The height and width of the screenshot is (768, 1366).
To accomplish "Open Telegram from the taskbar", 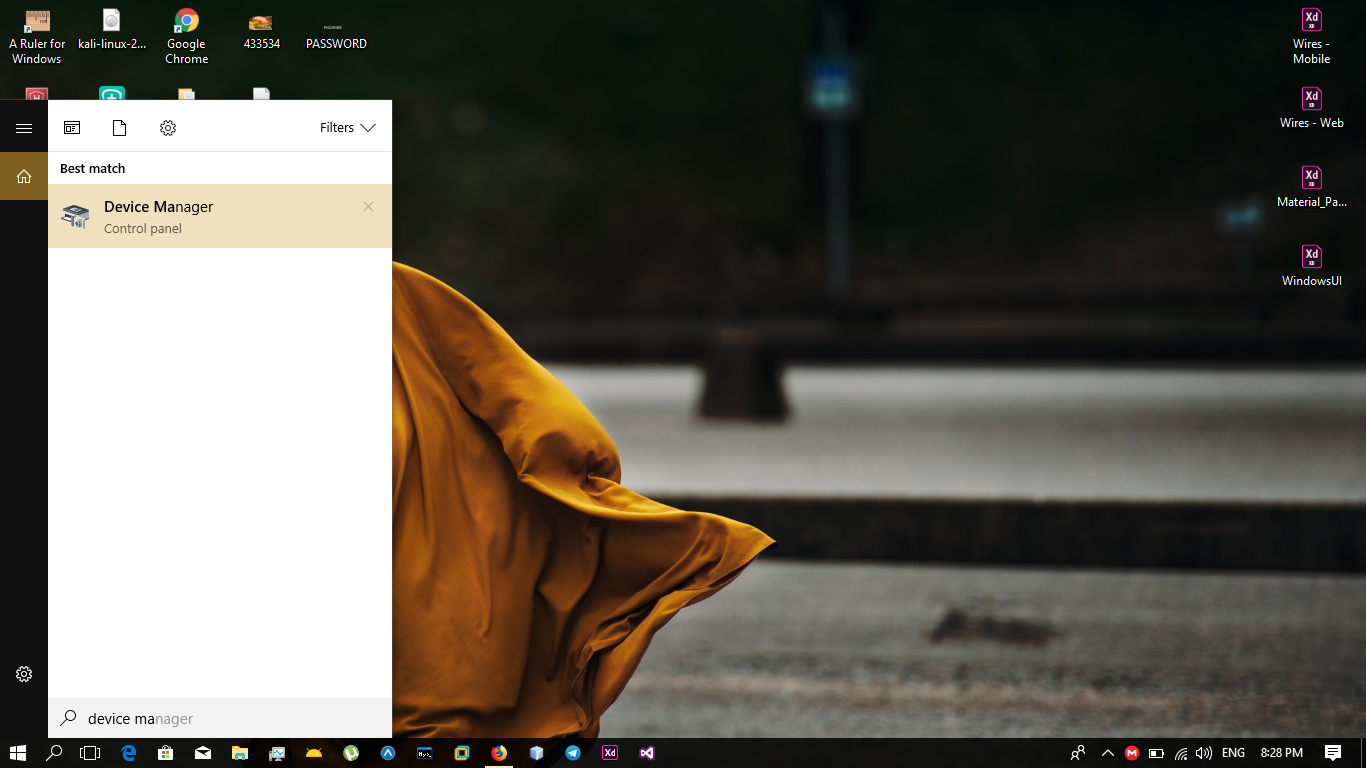I will [573, 753].
